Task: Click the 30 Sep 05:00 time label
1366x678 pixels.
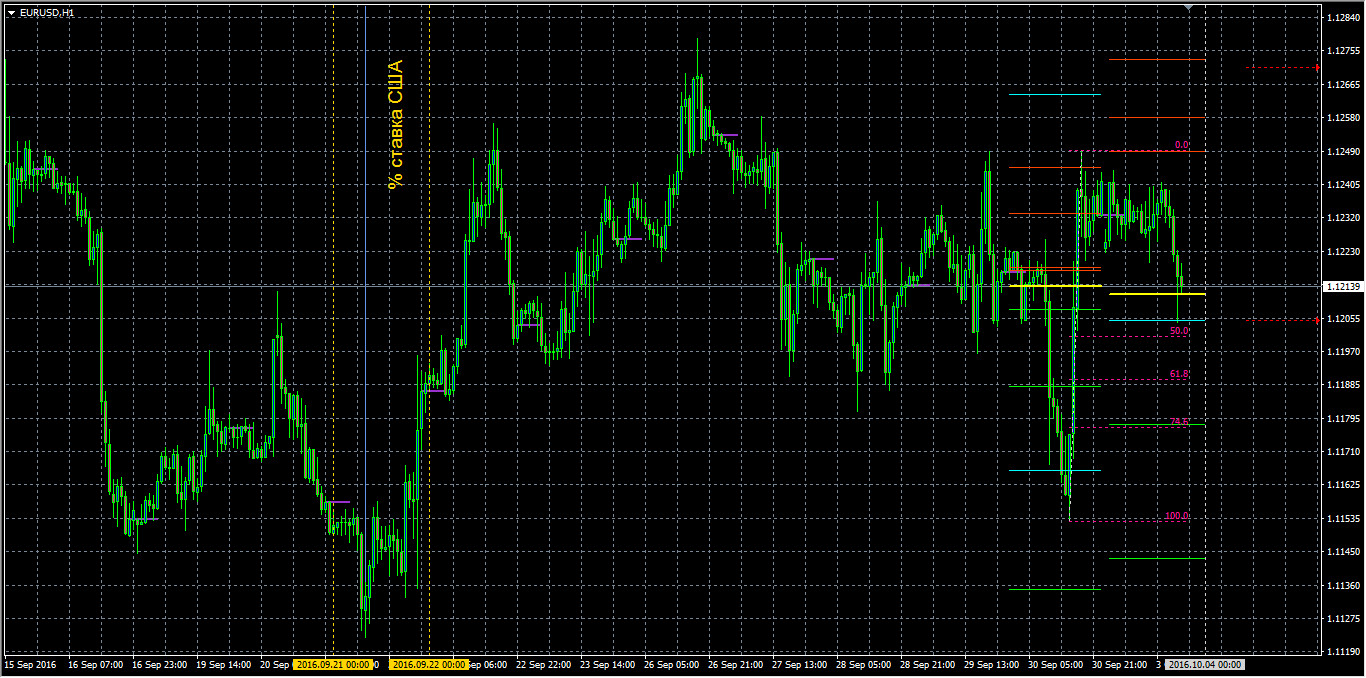Action: [x=1056, y=664]
